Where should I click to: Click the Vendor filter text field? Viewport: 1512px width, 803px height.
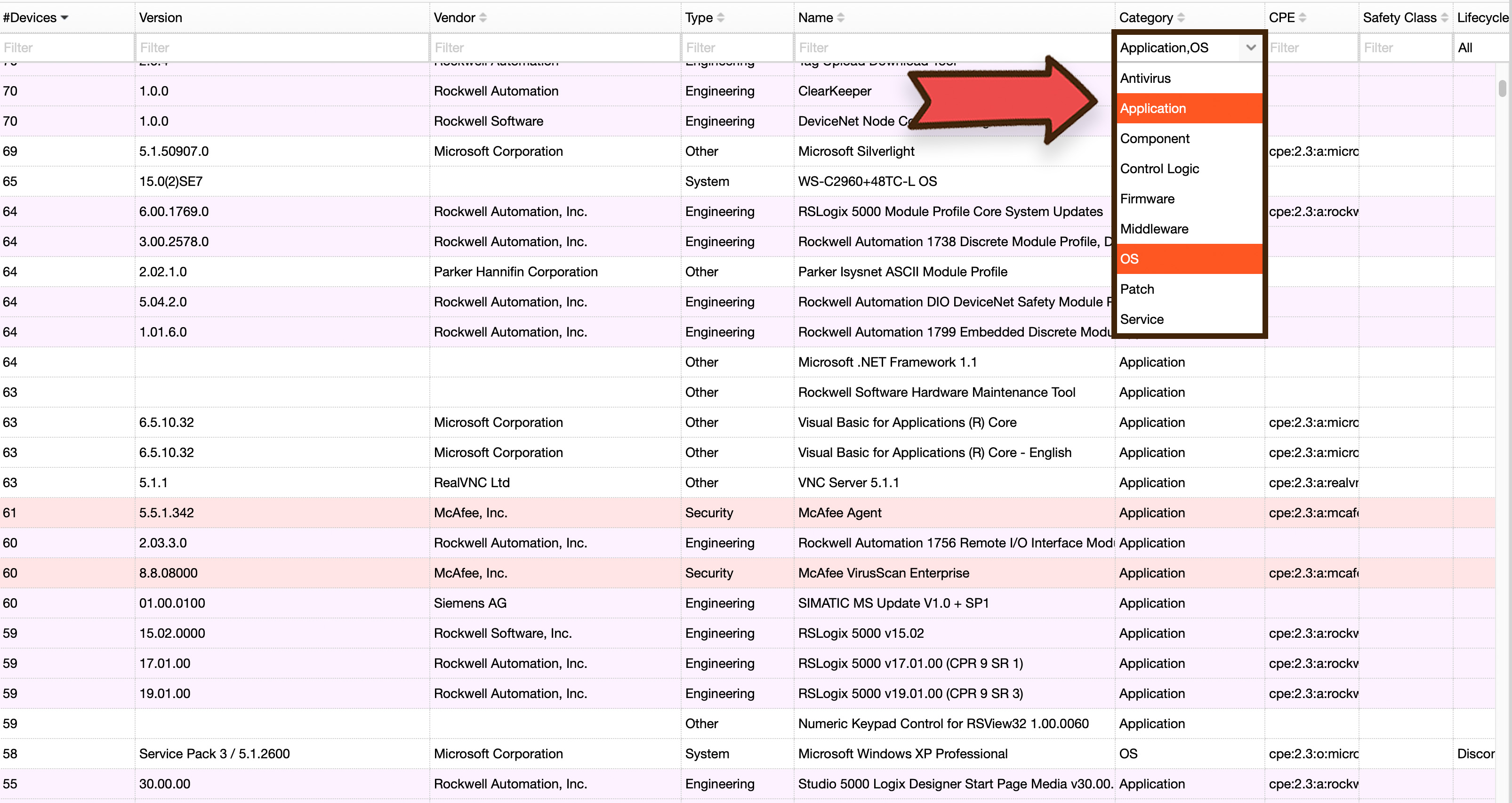click(x=555, y=48)
